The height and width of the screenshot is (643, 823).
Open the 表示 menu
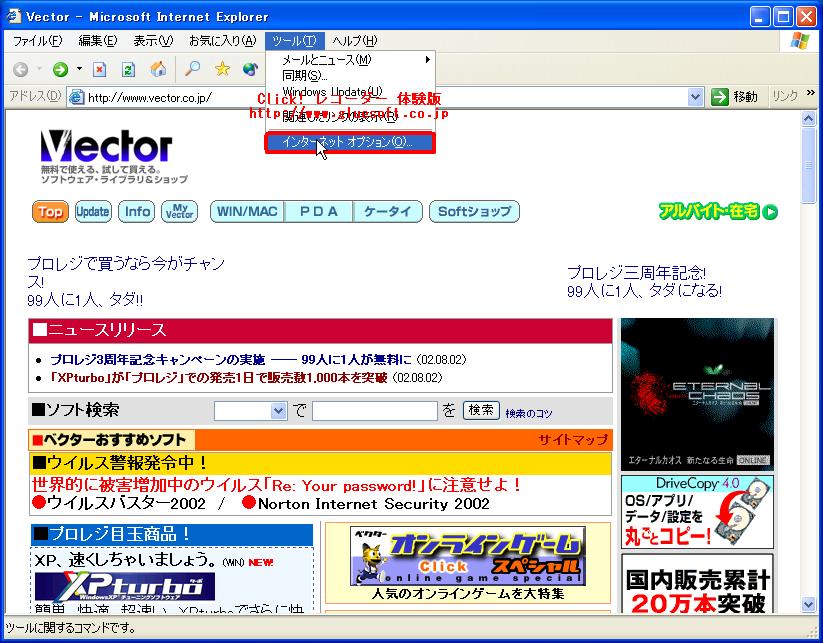153,41
